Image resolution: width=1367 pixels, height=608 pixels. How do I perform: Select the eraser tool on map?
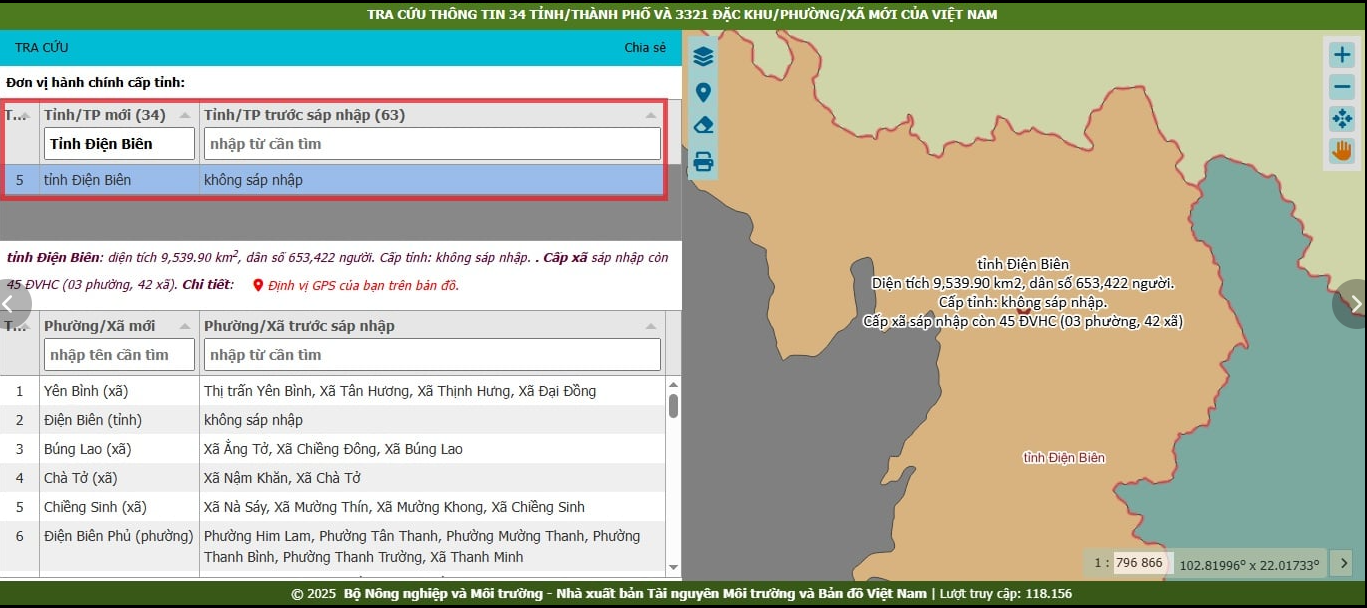(703, 126)
